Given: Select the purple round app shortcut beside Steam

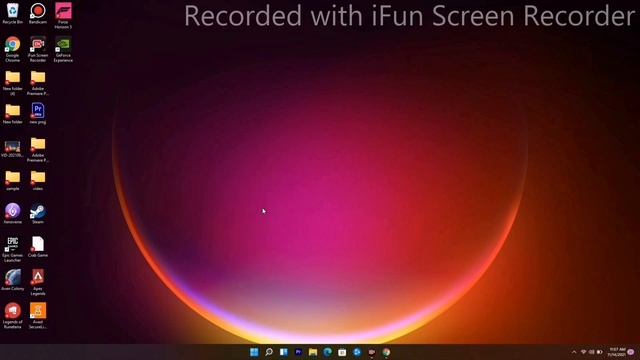Looking at the screenshot, I should tap(13, 213).
